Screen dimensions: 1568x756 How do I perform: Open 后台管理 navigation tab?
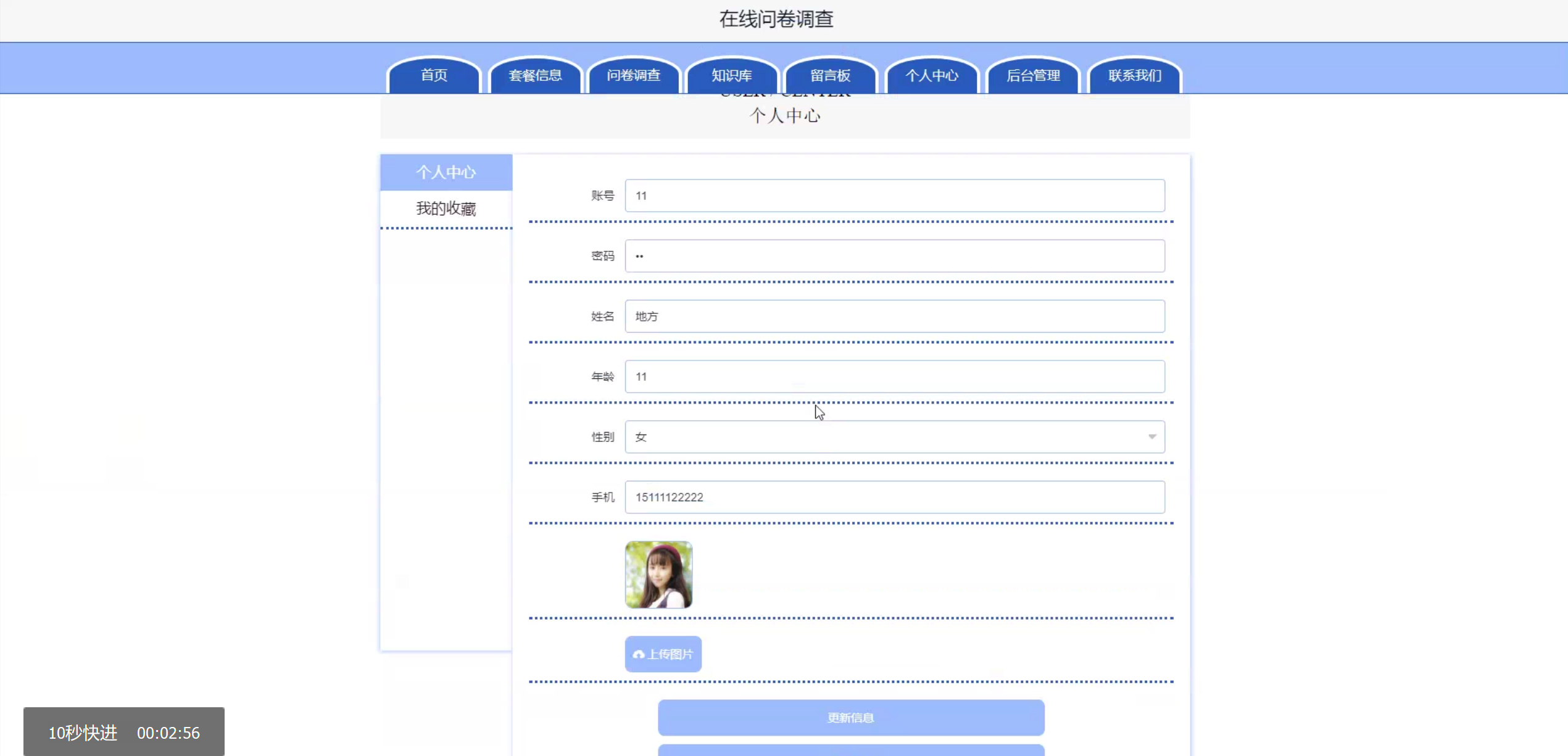(1034, 75)
